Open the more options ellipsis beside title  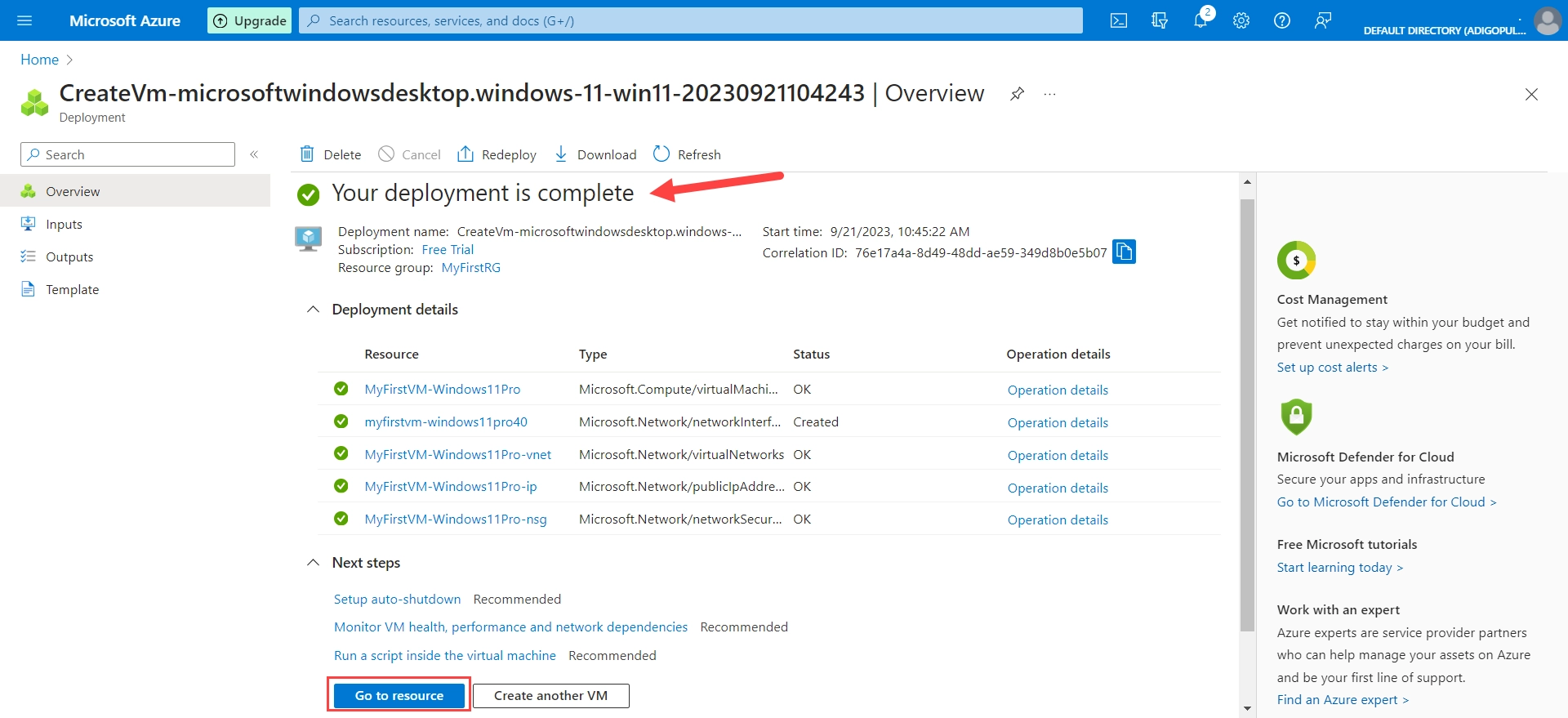[1049, 94]
